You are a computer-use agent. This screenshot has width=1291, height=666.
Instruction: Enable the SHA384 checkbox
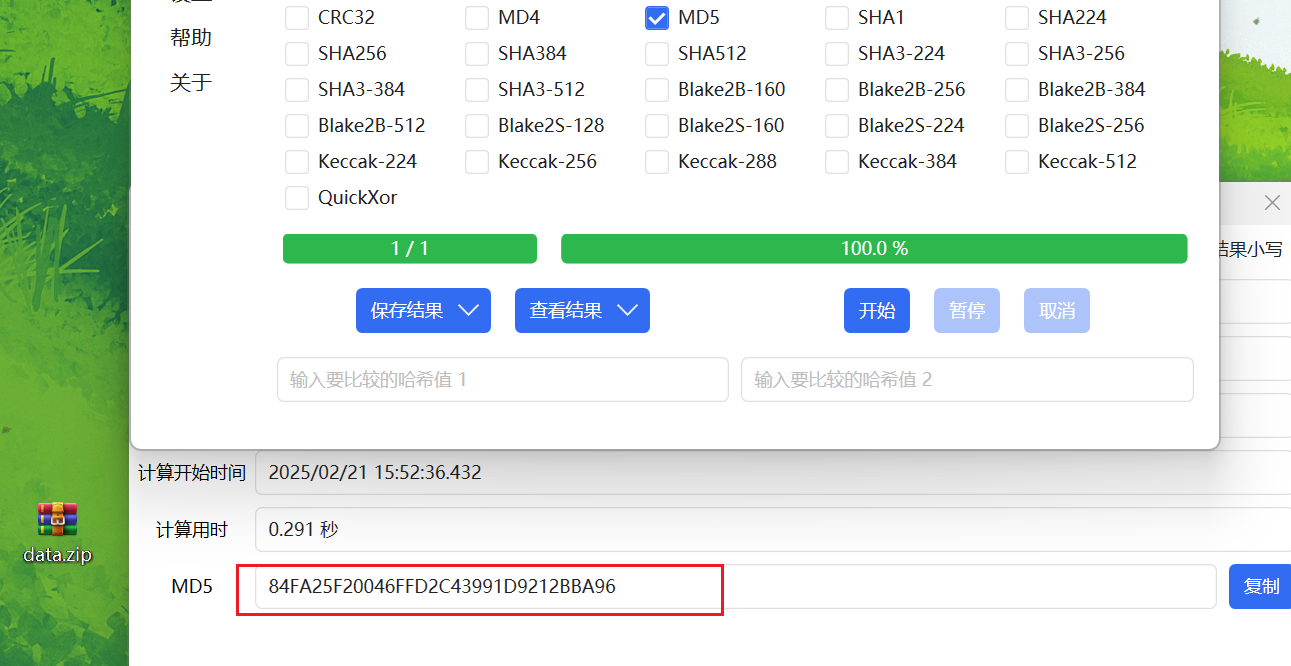tap(477, 54)
